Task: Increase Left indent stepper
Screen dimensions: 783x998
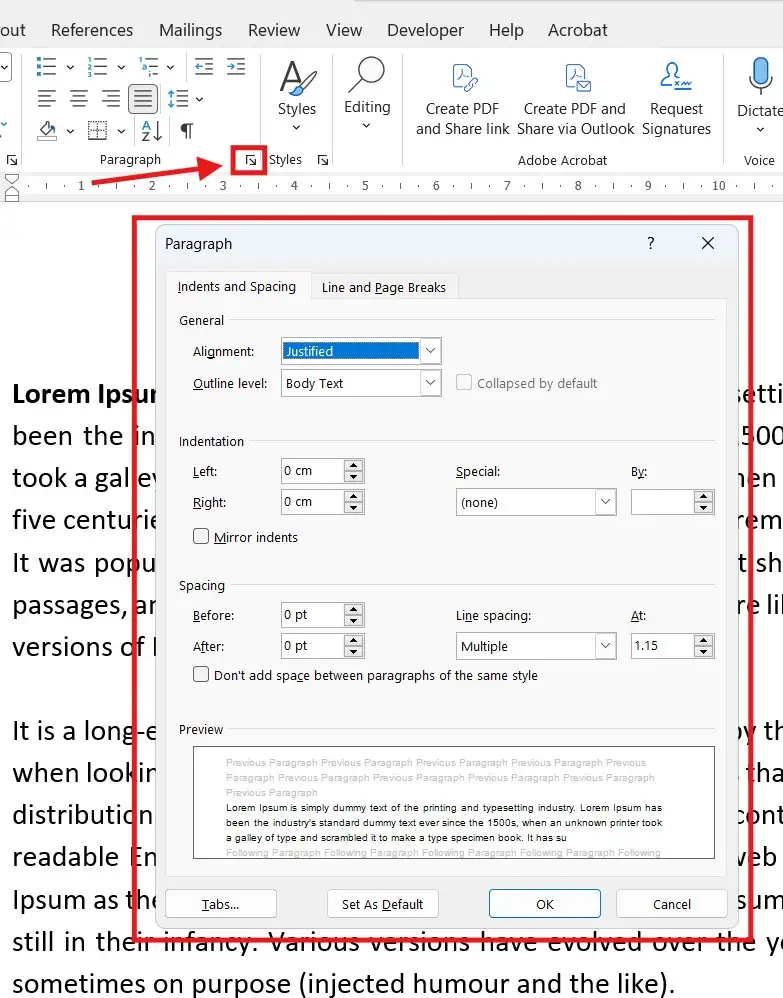Action: [353, 465]
